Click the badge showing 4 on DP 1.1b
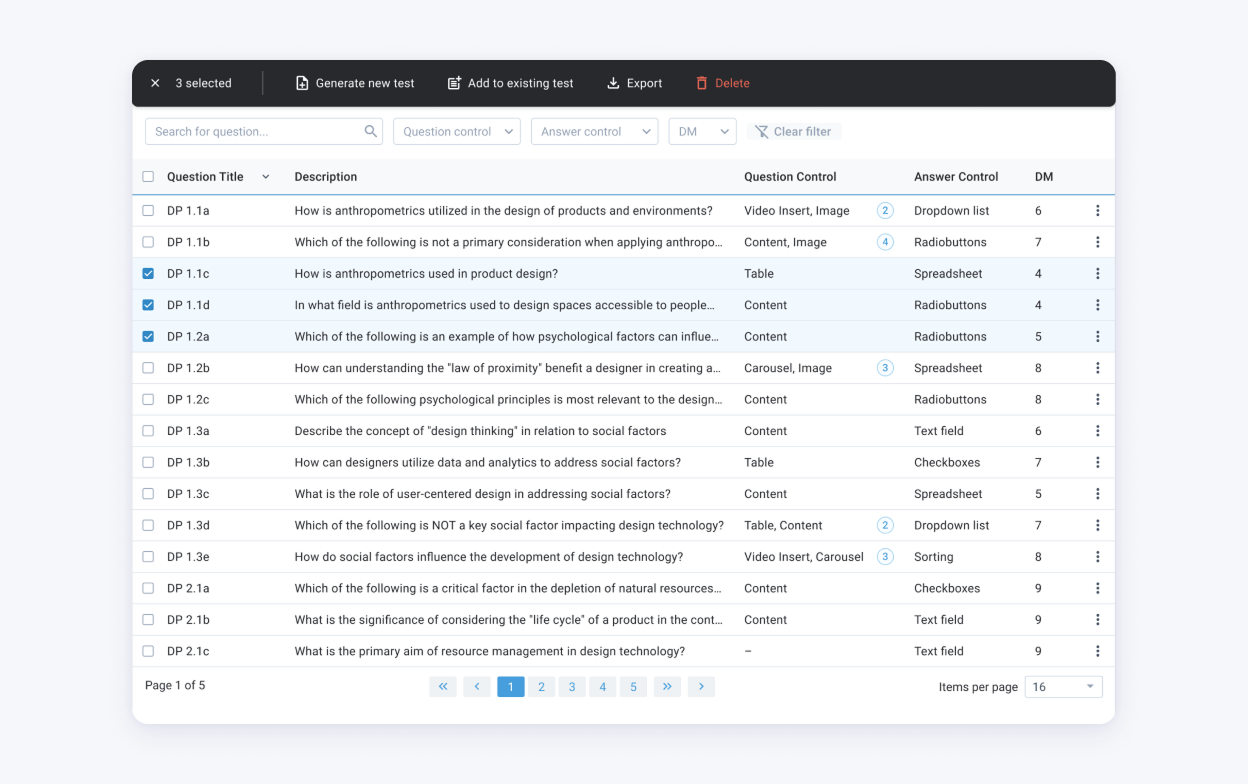 click(x=885, y=242)
